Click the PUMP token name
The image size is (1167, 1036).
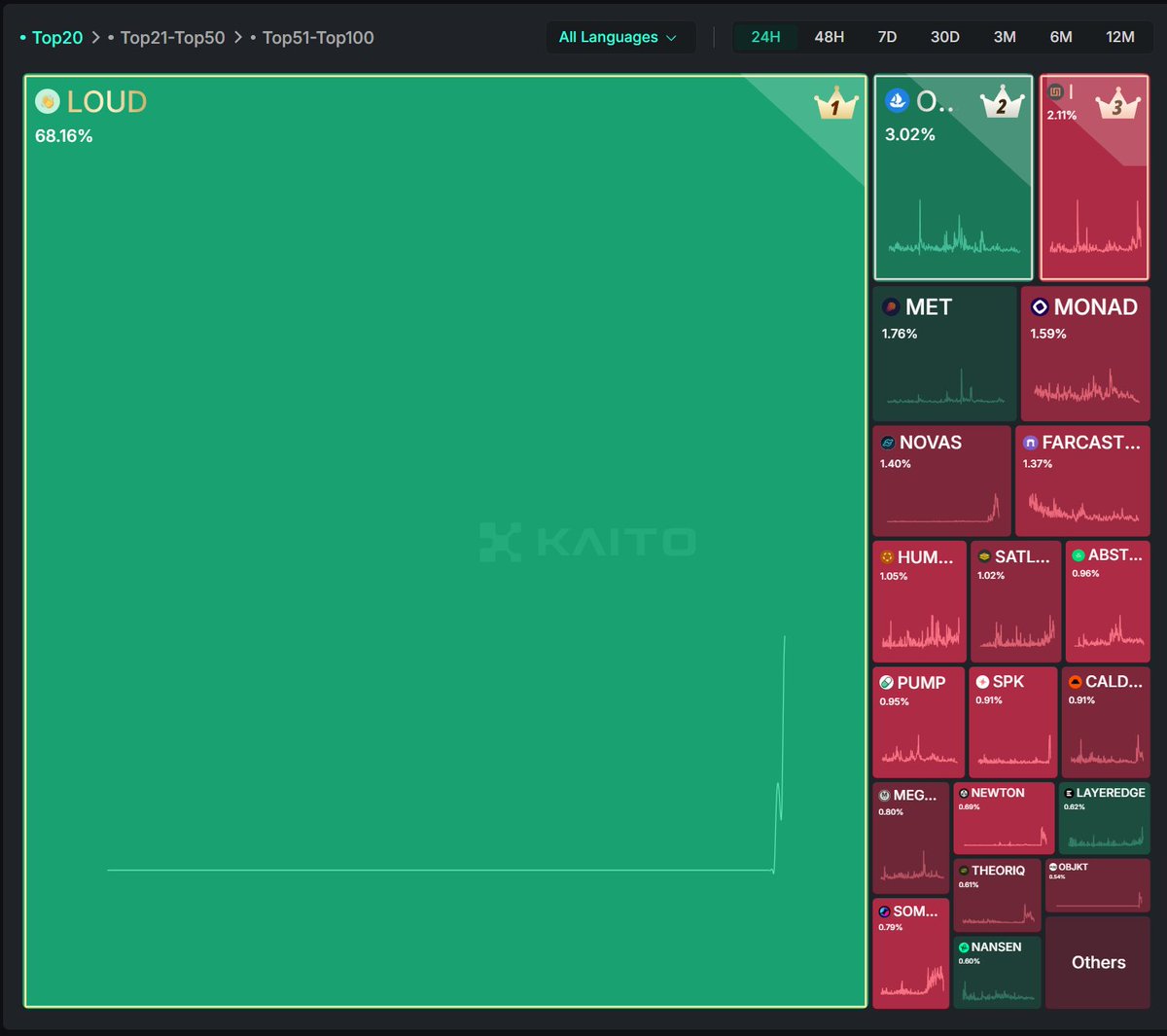coord(922,683)
